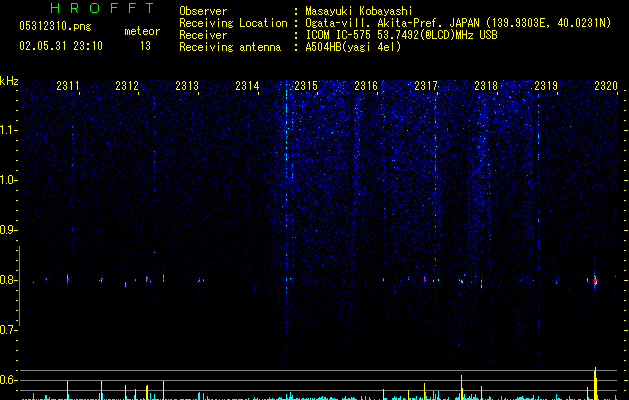Click the gray vertical range bar at left
This screenshot has height=400, width=629.
coord(19,286)
